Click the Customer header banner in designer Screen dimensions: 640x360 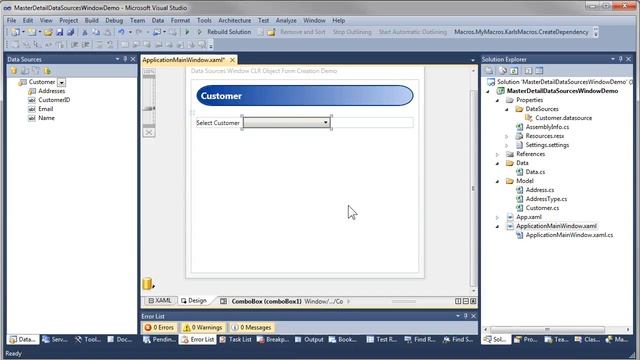304,96
